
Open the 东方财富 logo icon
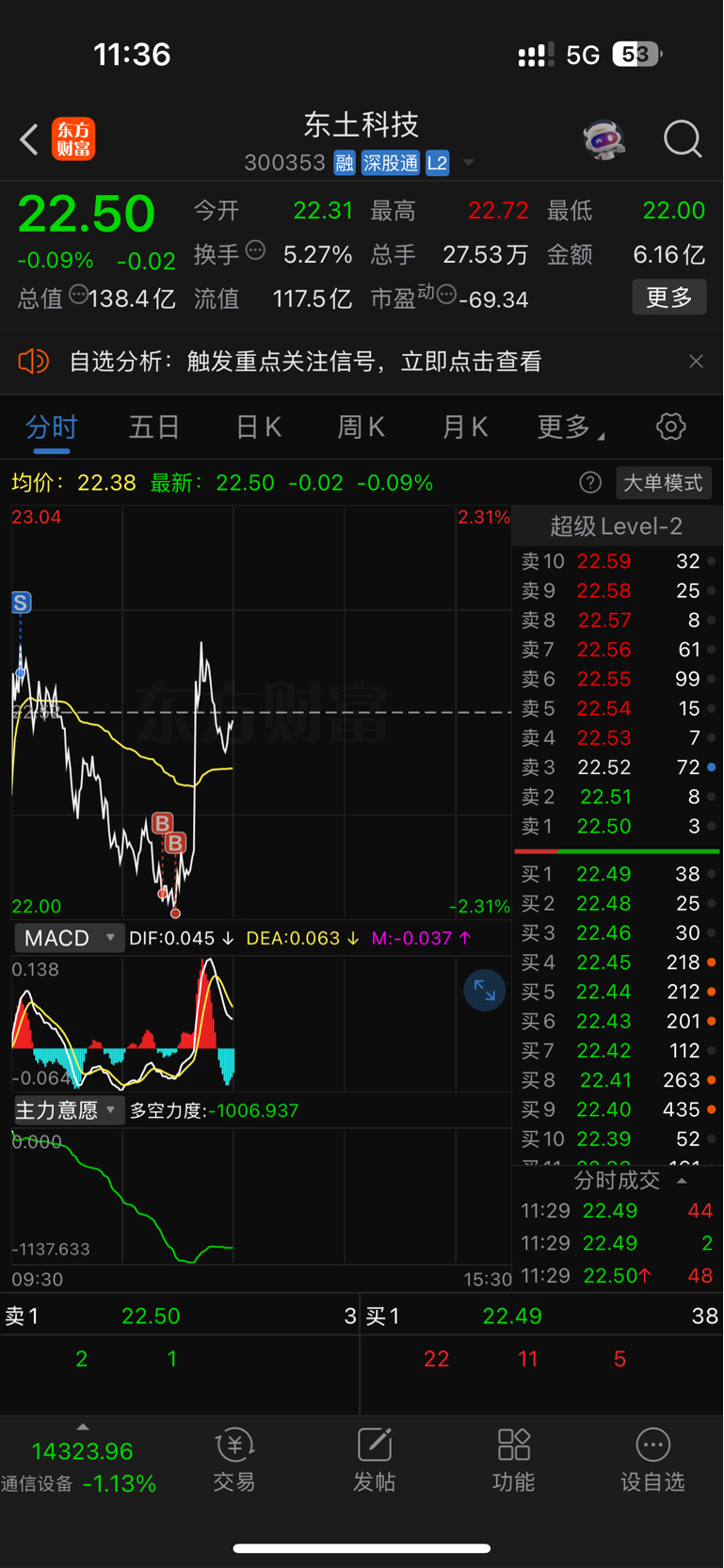click(73, 139)
